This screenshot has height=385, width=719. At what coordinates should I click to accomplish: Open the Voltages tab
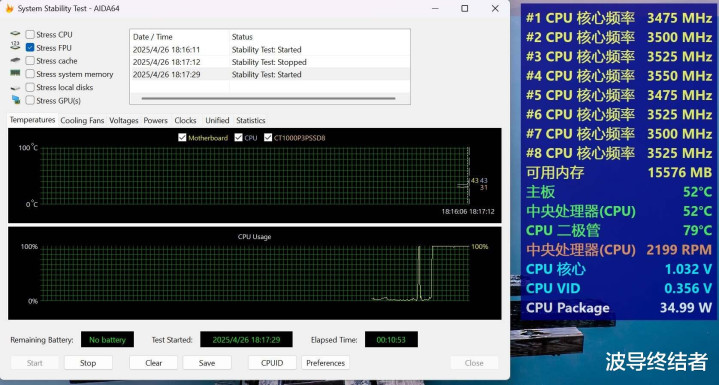124,121
